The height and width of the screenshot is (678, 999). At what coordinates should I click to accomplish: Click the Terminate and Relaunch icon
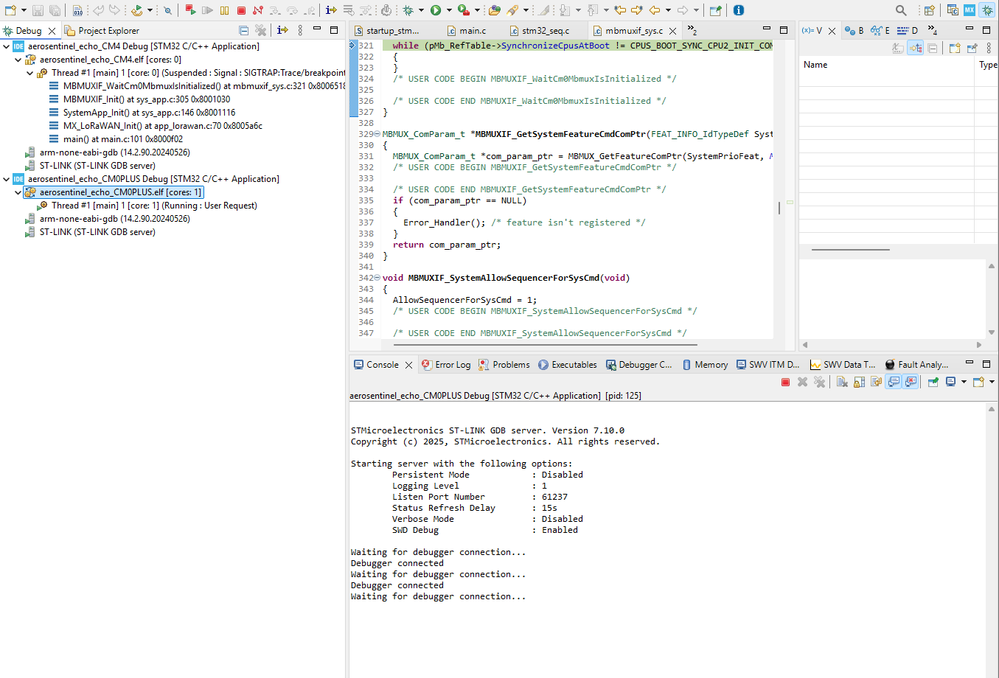(x=189, y=10)
